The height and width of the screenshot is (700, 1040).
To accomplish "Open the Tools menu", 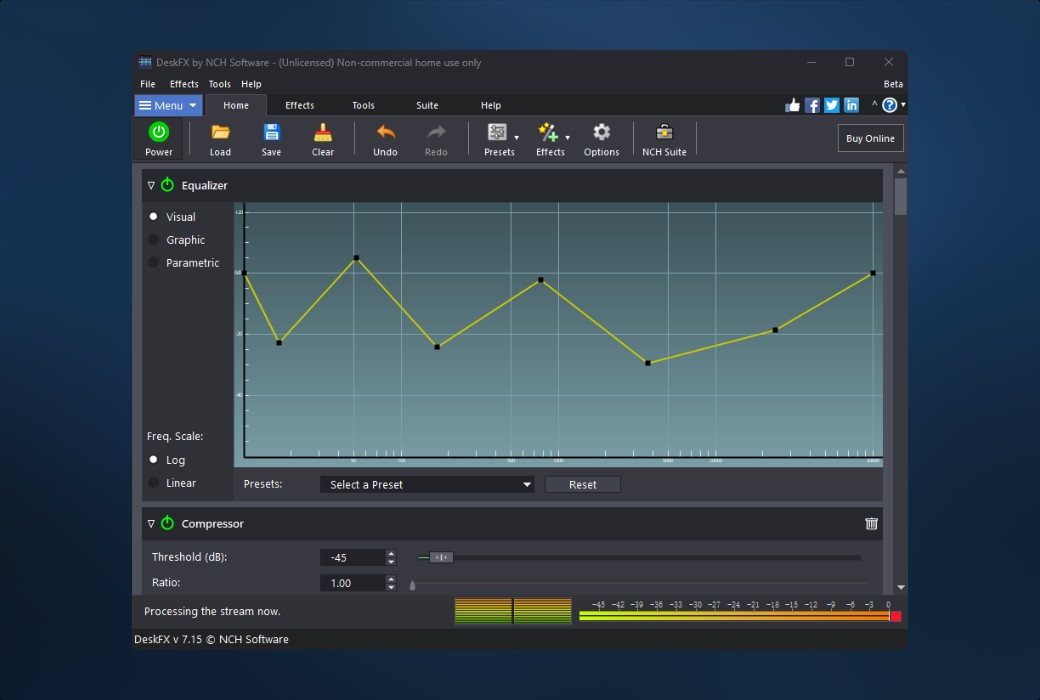I will [x=219, y=84].
